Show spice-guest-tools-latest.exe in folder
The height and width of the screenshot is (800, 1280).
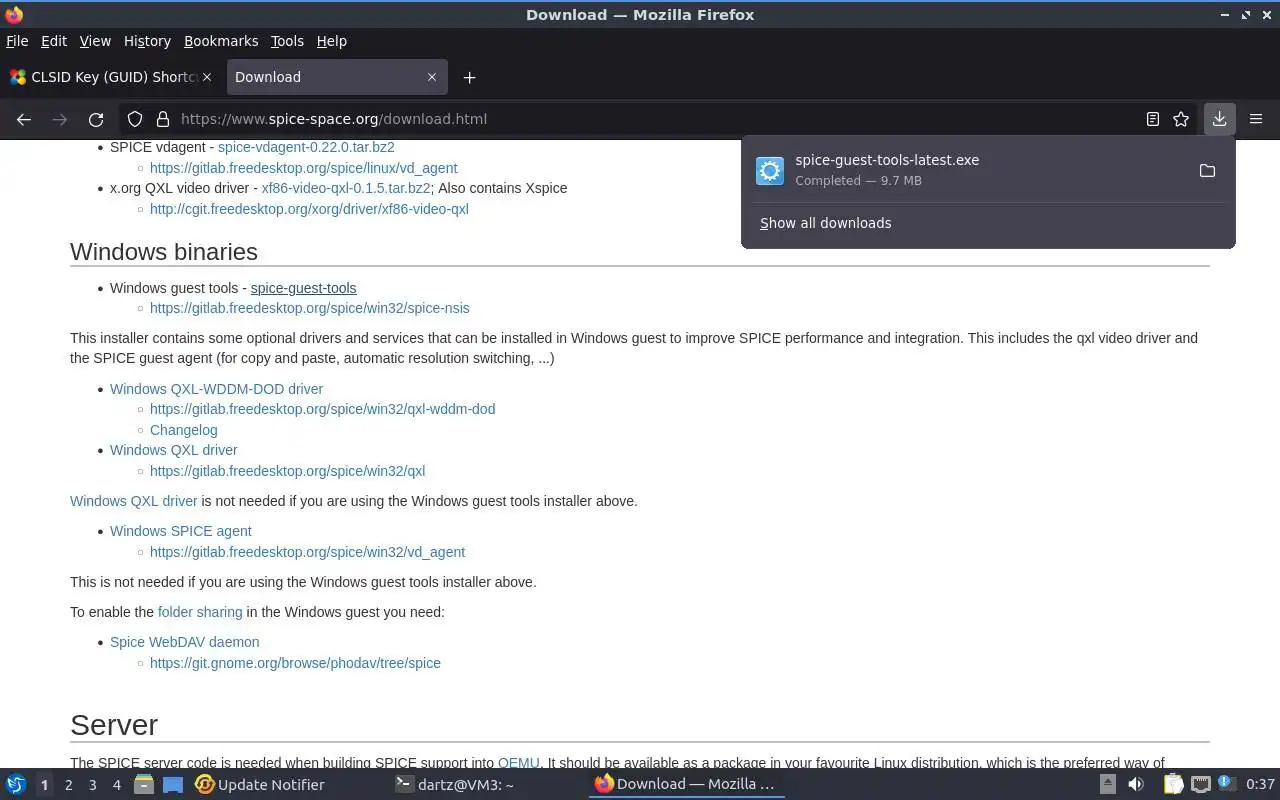tap(1207, 171)
